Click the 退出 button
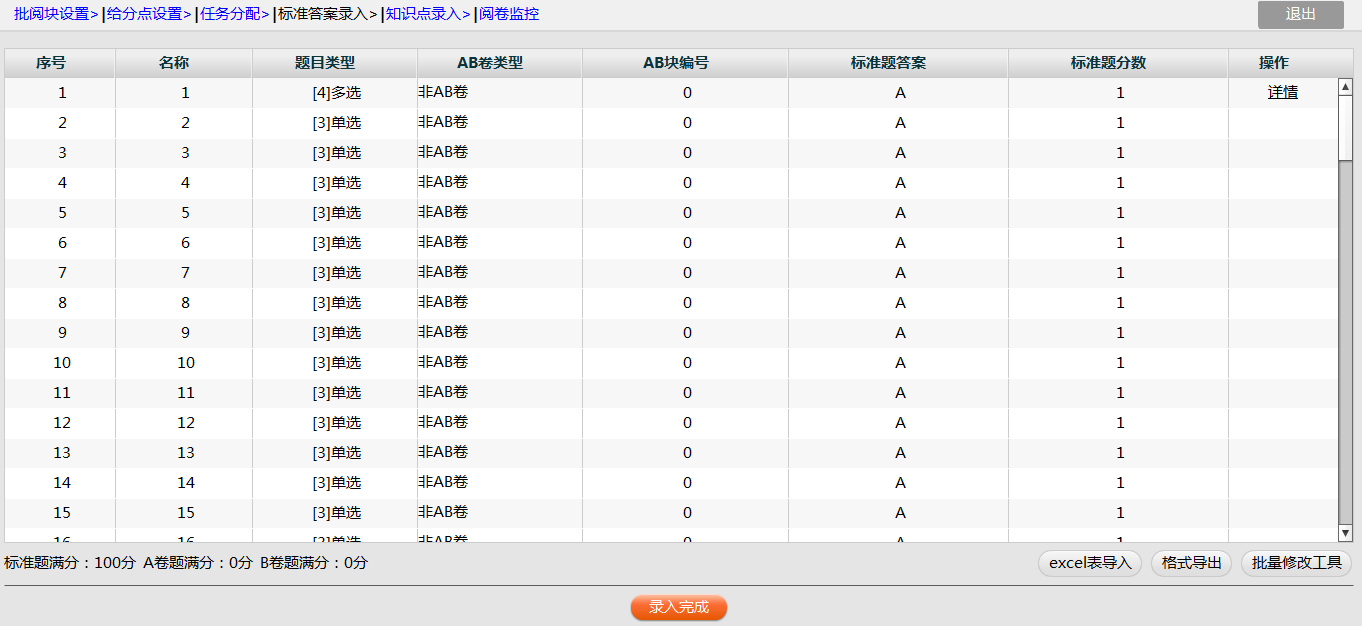The width and height of the screenshot is (1362, 626). [x=1300, y=14]
